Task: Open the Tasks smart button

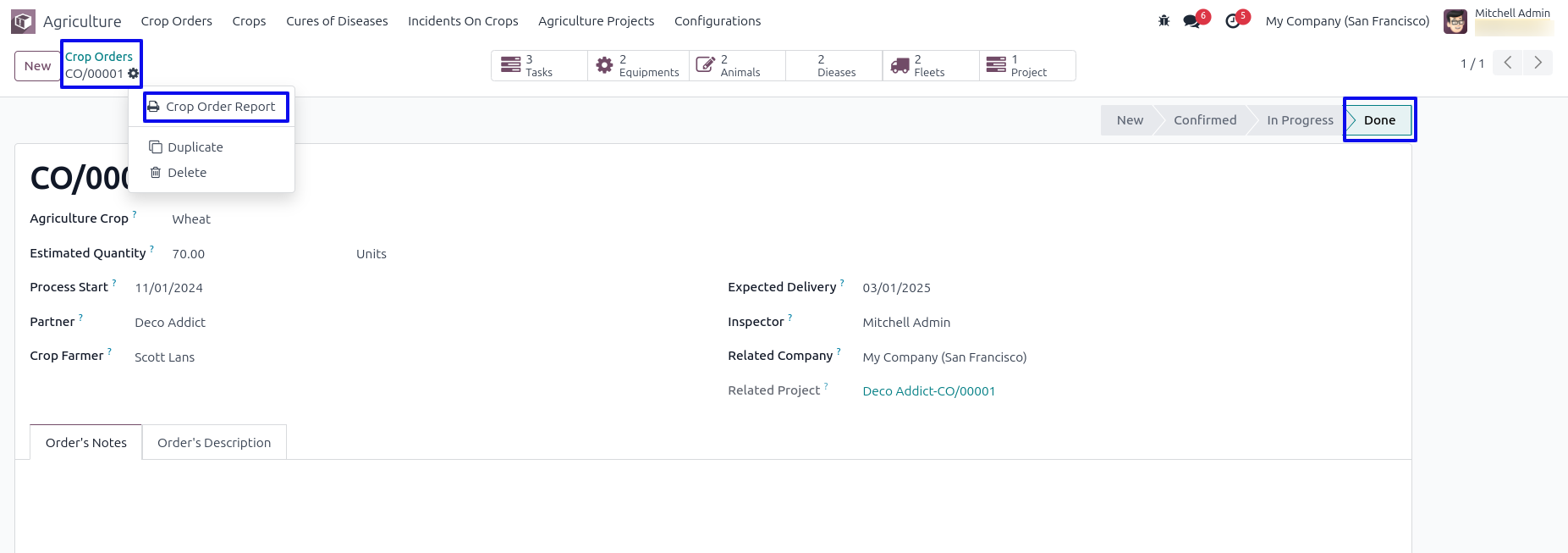Action: coord(539,66)
